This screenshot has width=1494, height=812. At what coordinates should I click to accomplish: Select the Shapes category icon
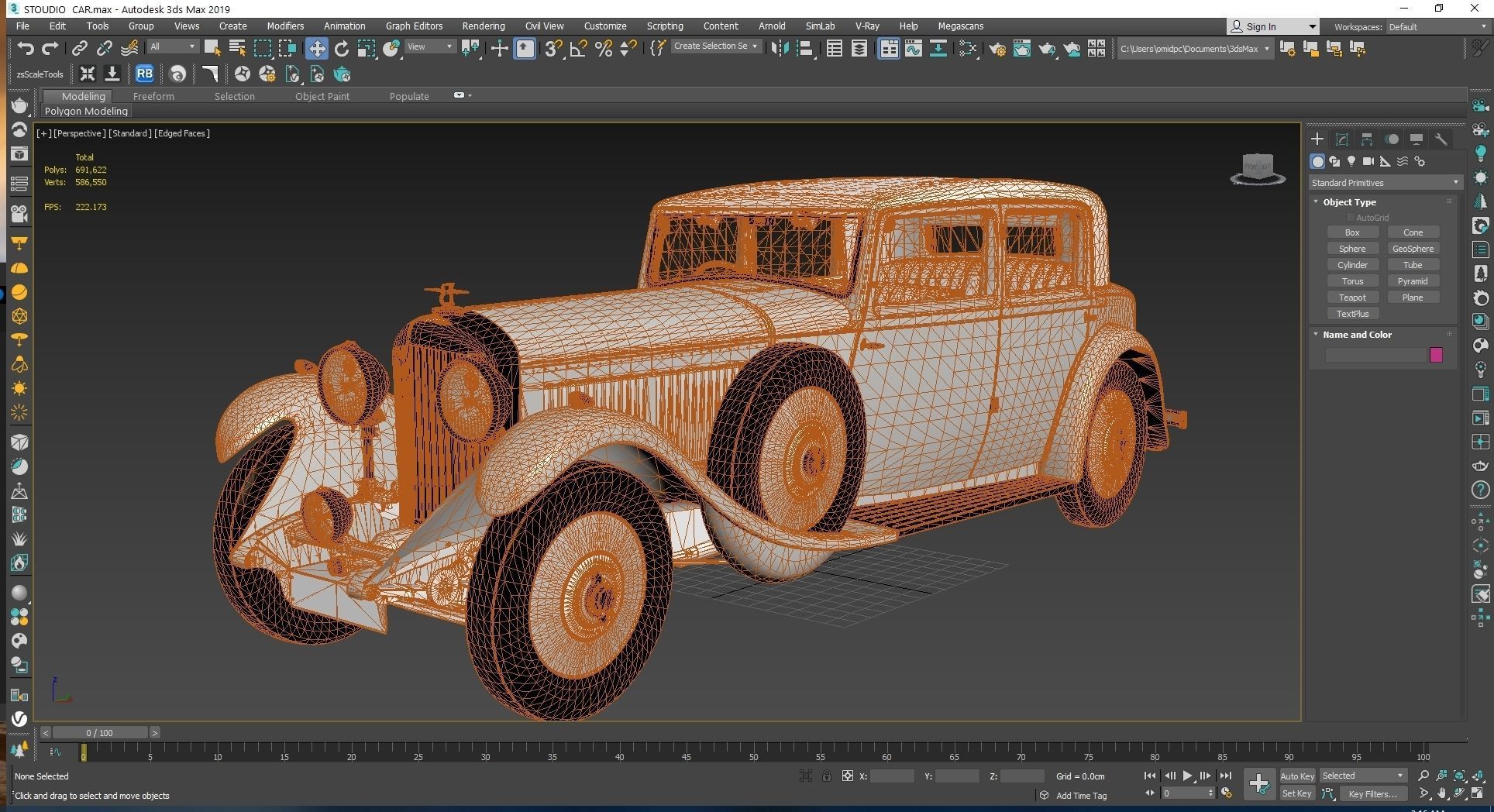pyautogui.click(x=1334, y=161)
